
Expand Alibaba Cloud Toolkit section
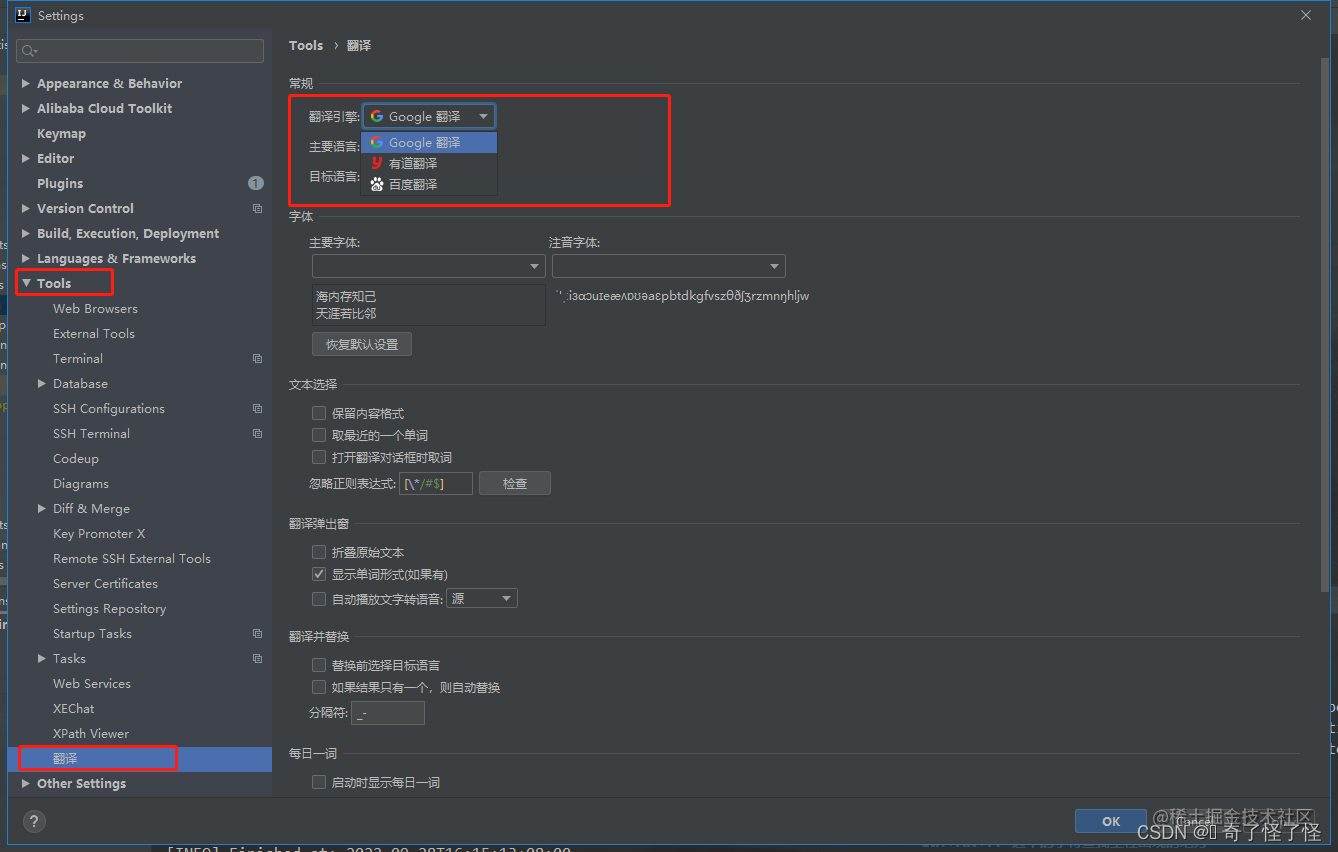pyautogui.click(x=26, y=108)
